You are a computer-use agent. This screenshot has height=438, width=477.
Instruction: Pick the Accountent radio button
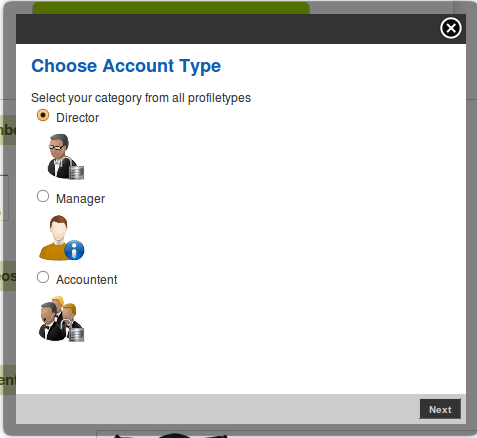(x=43, y=277)
